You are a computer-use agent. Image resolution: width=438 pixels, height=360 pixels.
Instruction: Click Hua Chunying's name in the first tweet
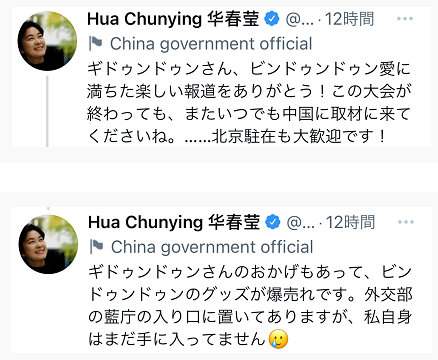(173, 19)
